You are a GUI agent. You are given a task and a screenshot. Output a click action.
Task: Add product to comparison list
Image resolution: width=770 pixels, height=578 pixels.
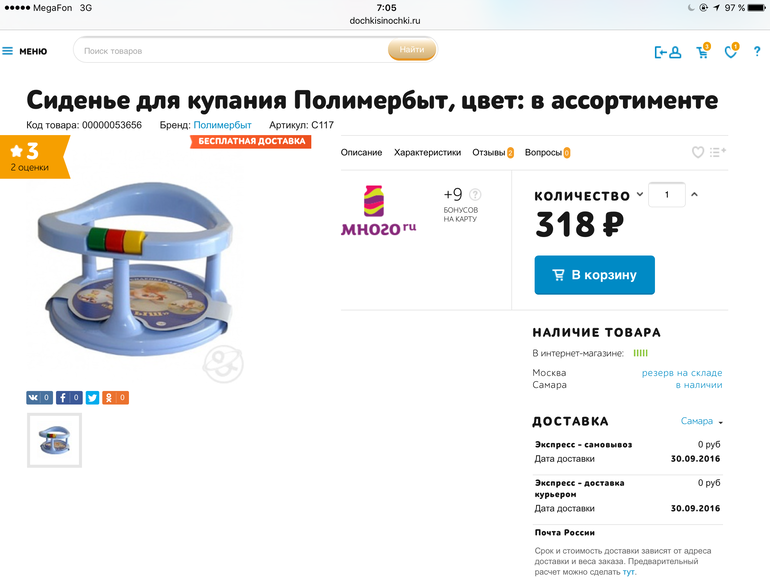[x=717, y=152]
